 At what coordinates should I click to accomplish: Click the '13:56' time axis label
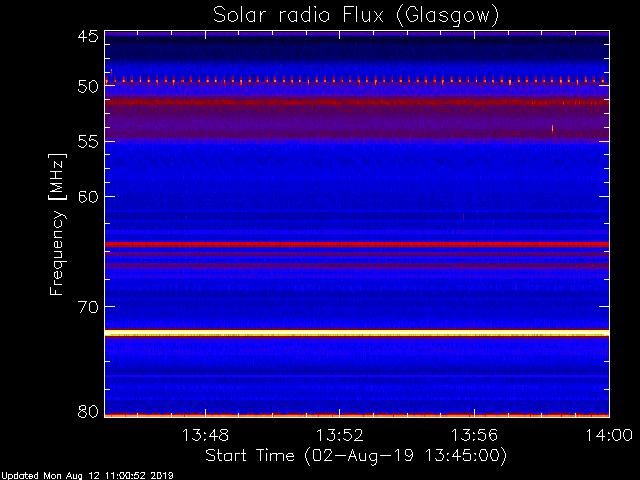pos(474,435)
